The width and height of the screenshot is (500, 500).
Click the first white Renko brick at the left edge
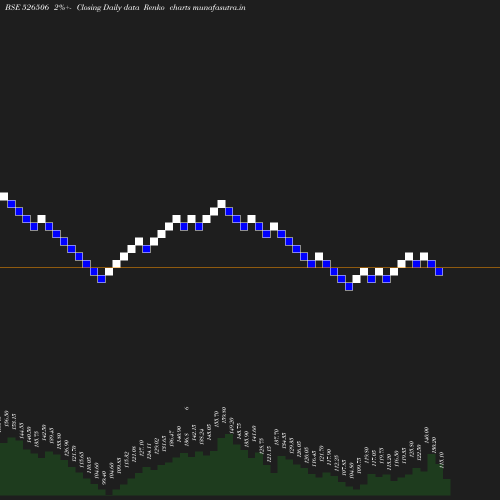[4, 196]
